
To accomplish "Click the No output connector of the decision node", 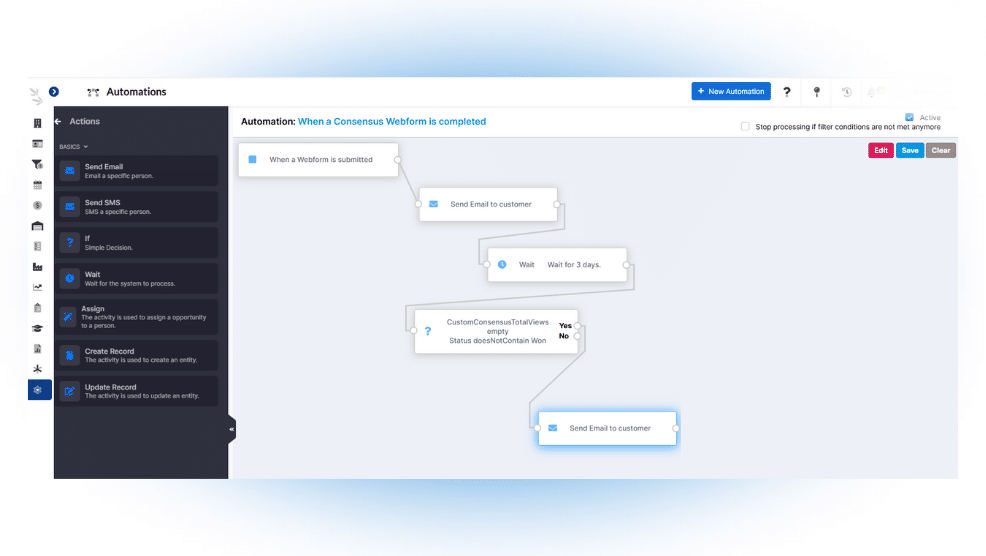I will [577, 336].
